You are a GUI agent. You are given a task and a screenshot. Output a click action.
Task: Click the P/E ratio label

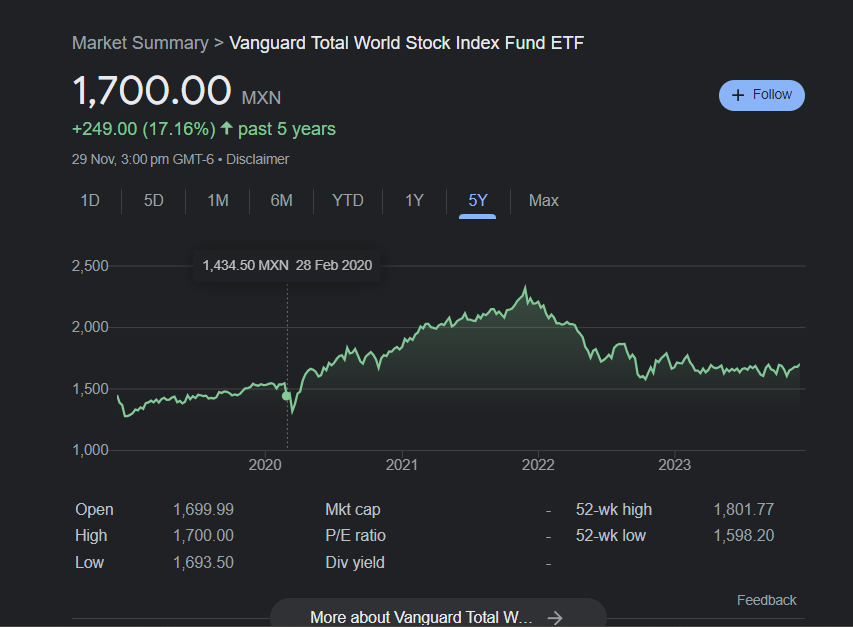click(355, 536)
